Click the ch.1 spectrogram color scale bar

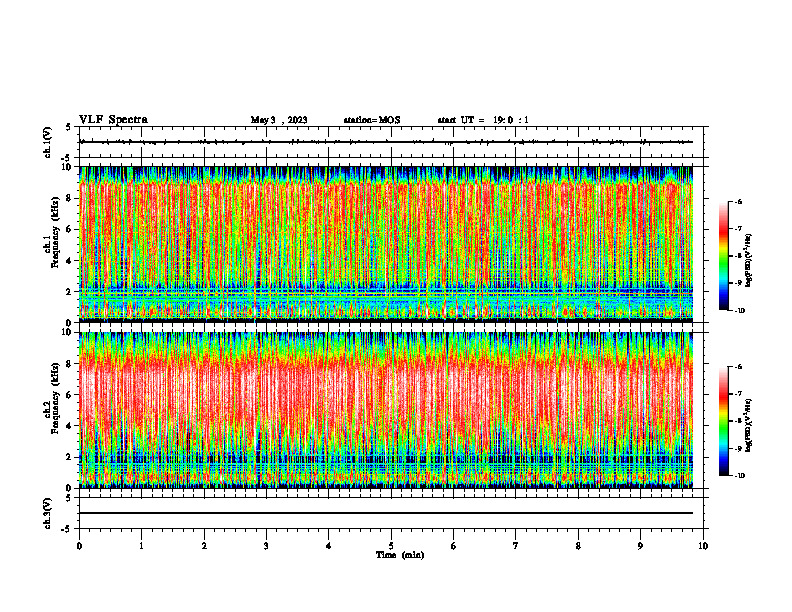(x=723, y=256)
